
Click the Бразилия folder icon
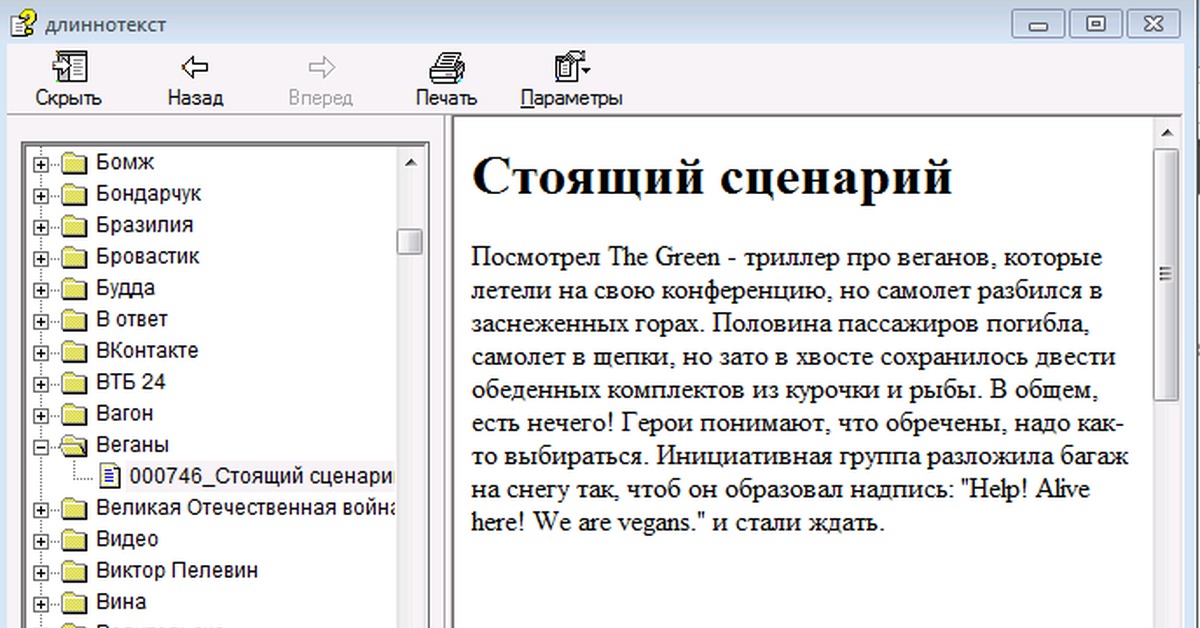pos(74,226)
